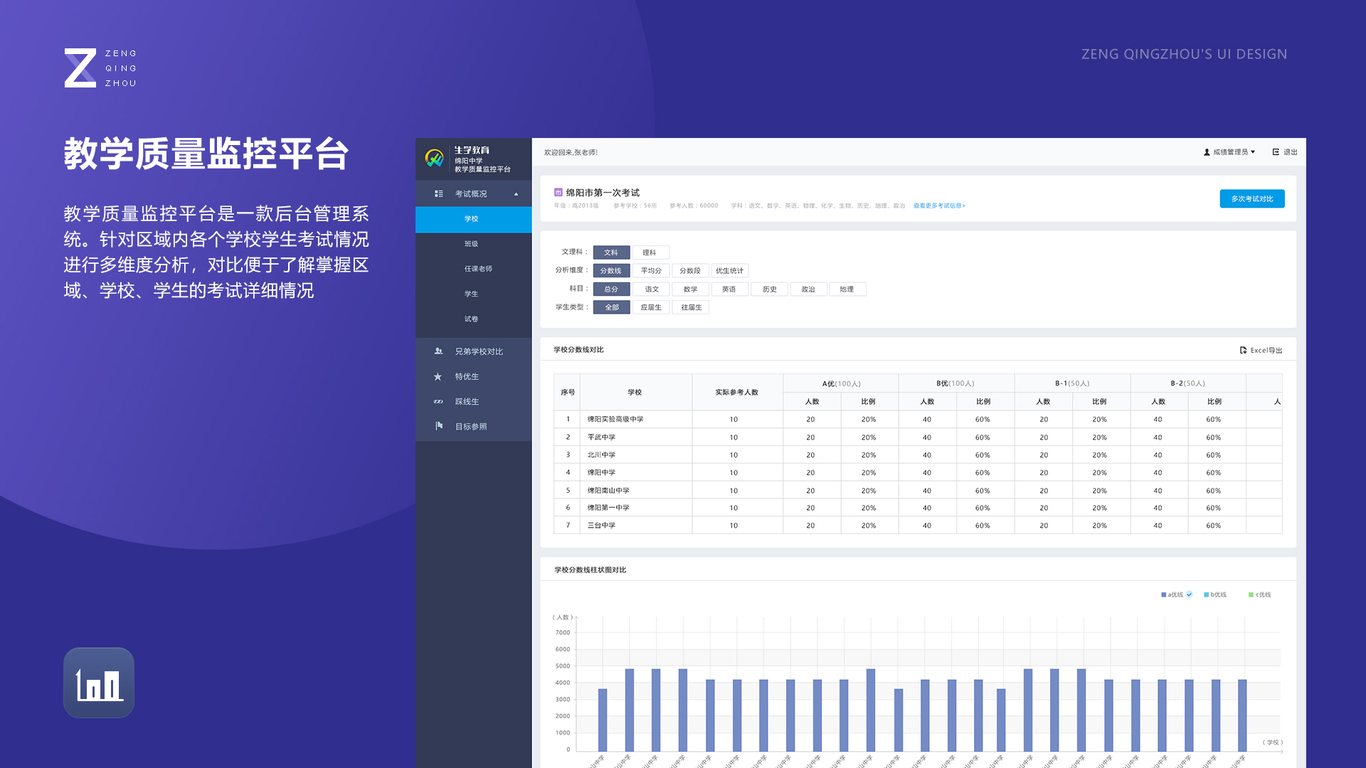Choose the 政治 subject filter
1366x768 pixels.
tap(808, 289)
